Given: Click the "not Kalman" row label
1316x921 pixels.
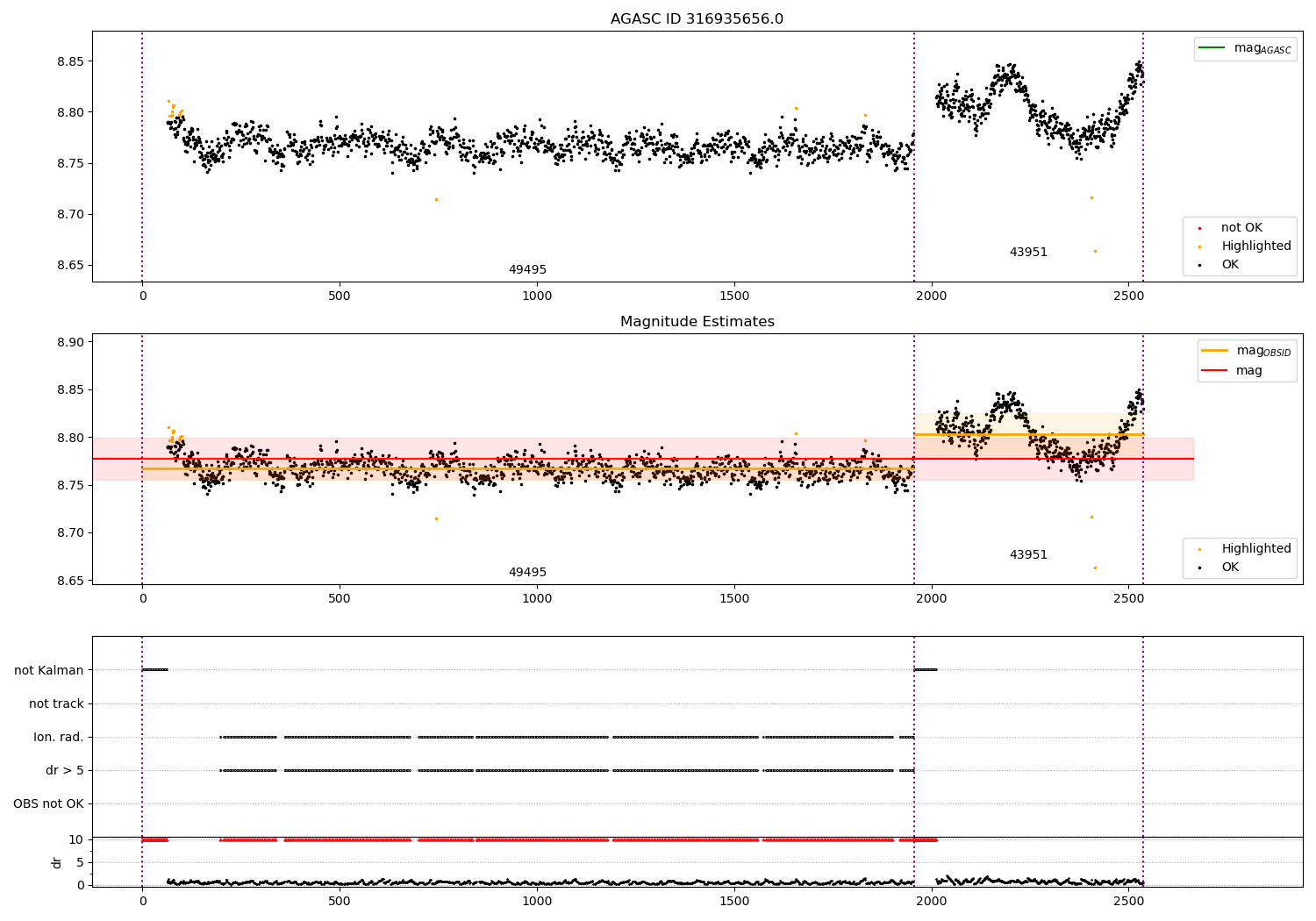Looking at the screenshot, I should (x=49, y=670).
